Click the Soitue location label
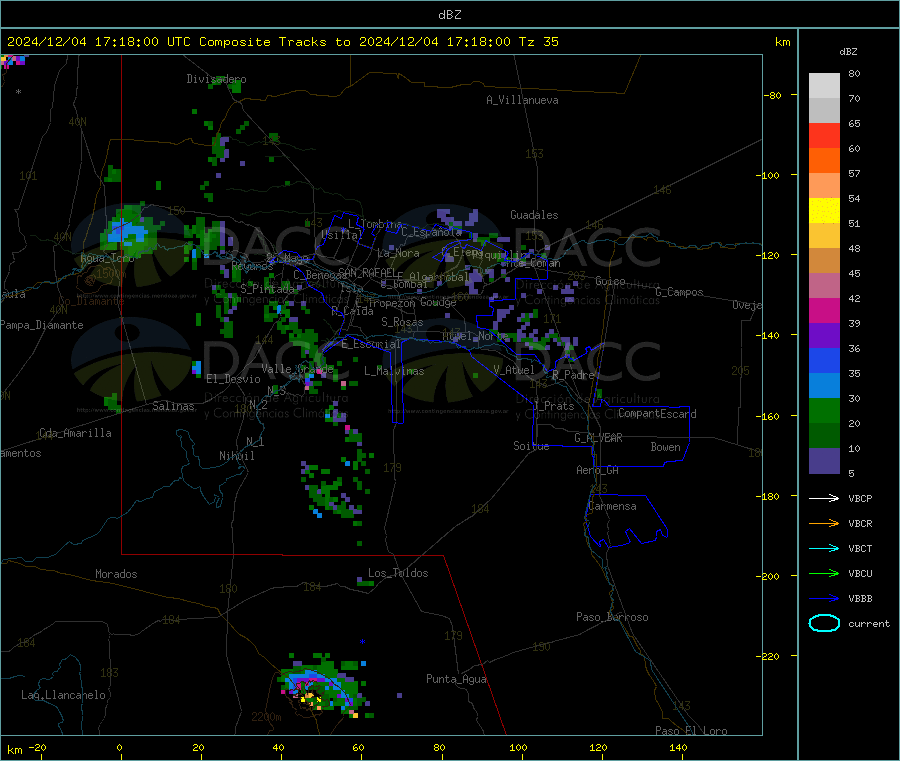The width and height of the screenshot is (900, 761). coord(531,446)
